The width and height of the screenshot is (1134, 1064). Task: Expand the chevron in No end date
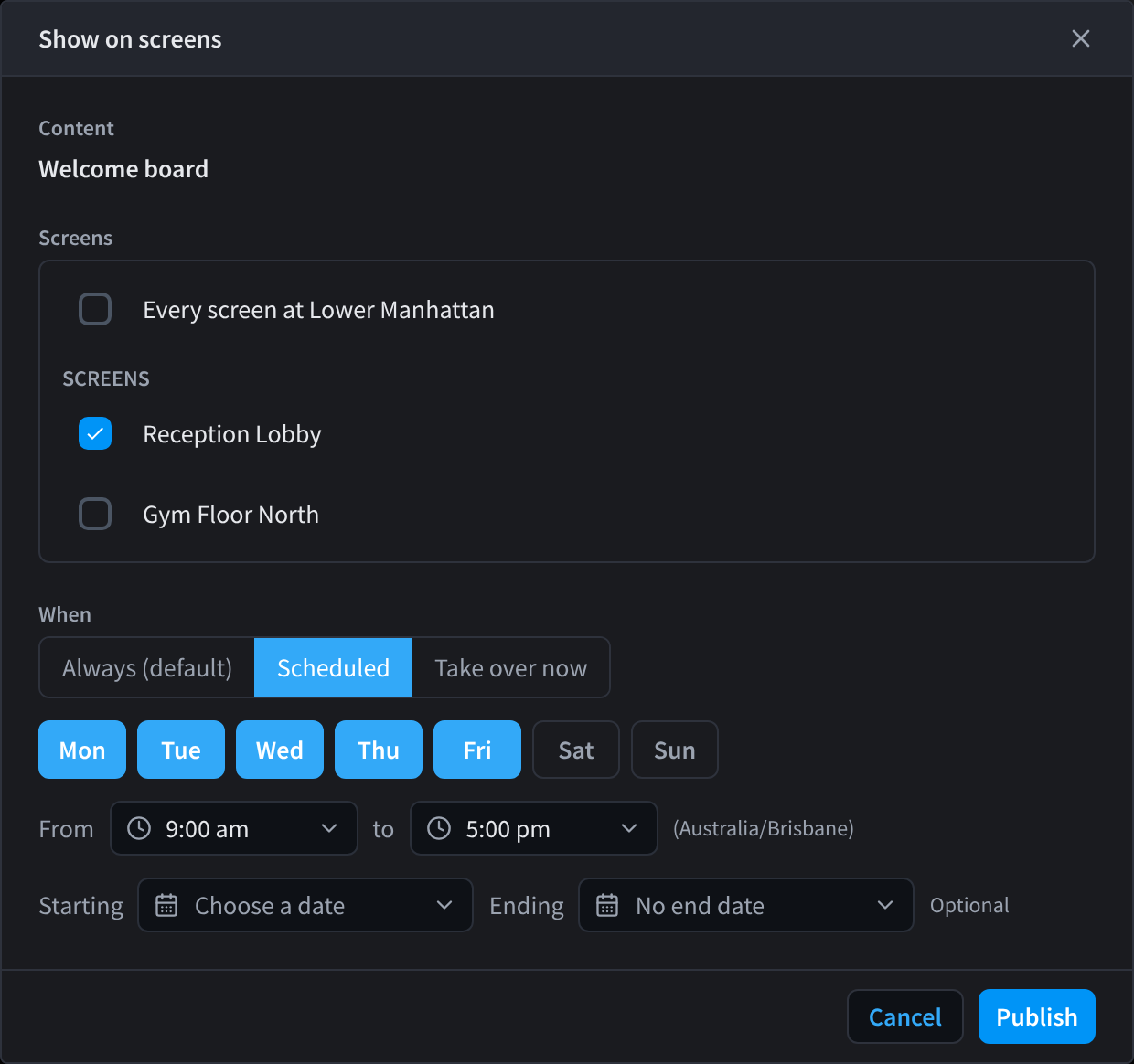pyautogui.click(x=885, y=905)
